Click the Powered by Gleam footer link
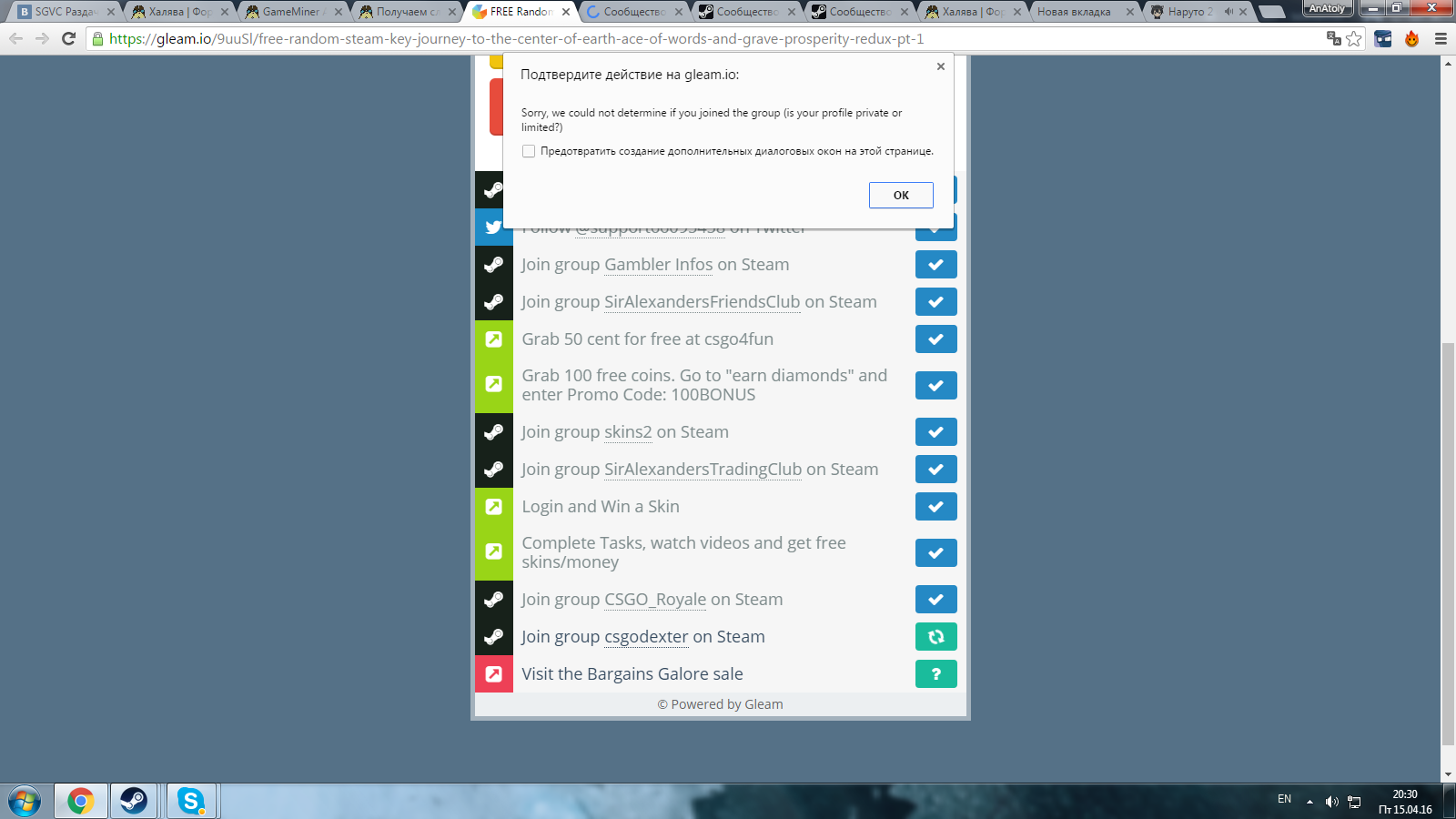The image size is (1456, 819). [721, 704]
